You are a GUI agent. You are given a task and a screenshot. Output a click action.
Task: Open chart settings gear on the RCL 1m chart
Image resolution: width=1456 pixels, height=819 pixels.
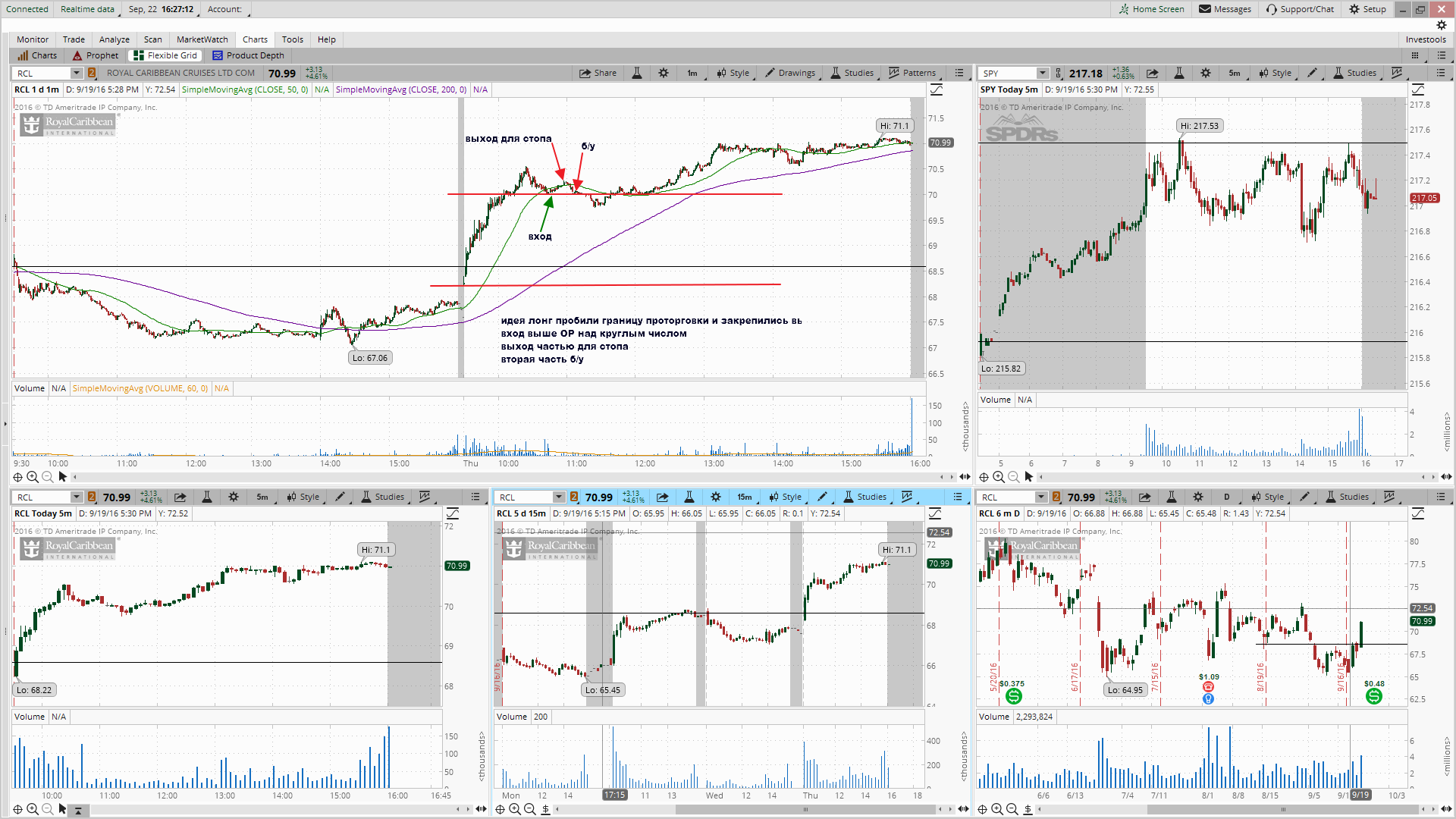tap(664, 74)
